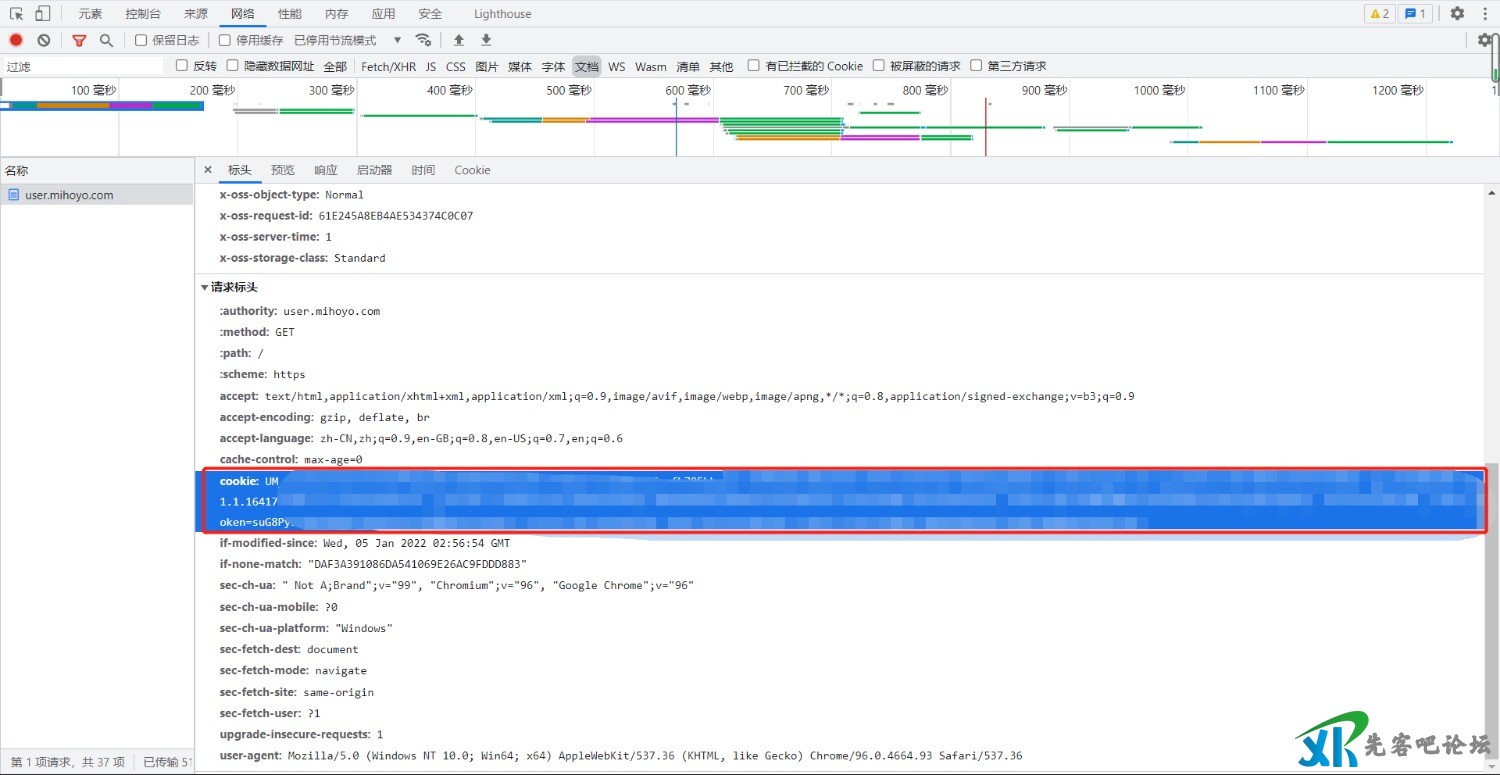Import HAR file with upload arrow
The height and width of the screenshot is (775, 1500).
459,40
